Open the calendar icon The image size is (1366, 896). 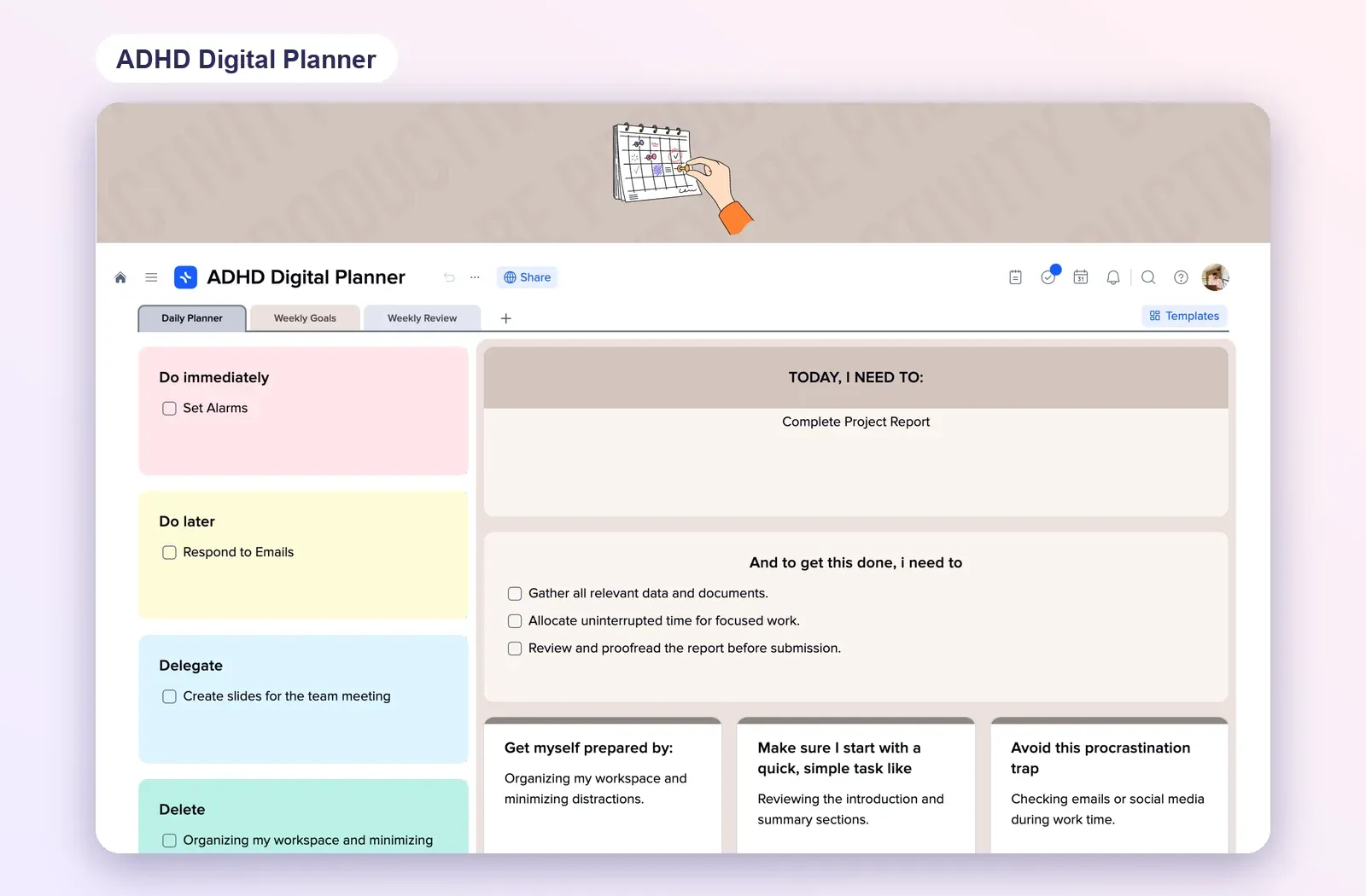click(x=1081, y=277)
